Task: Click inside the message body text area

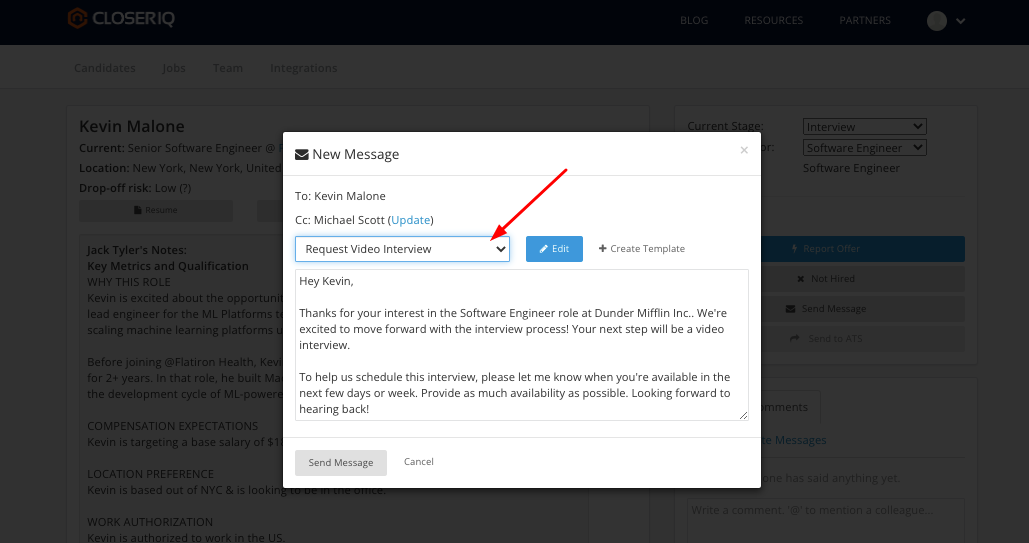Action: click(x=520, y=344)
